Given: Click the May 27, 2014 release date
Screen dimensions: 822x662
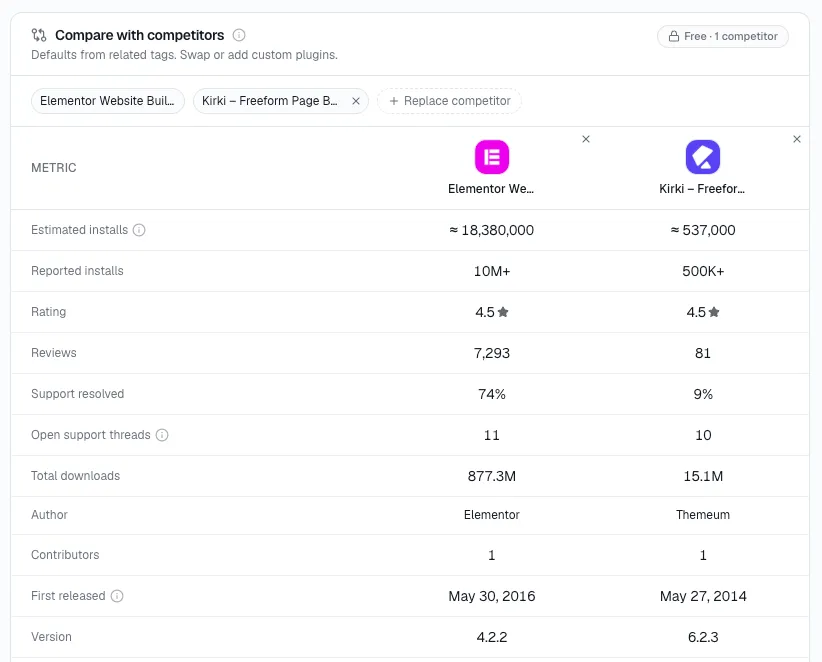Looking at the screenshot, I should [703, 596].
